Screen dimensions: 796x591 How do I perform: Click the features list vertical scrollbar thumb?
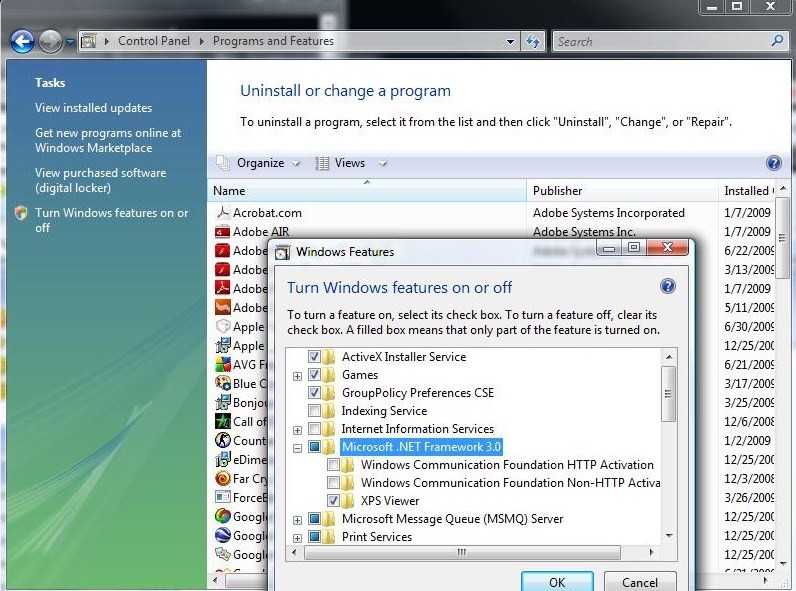[669, 393]
